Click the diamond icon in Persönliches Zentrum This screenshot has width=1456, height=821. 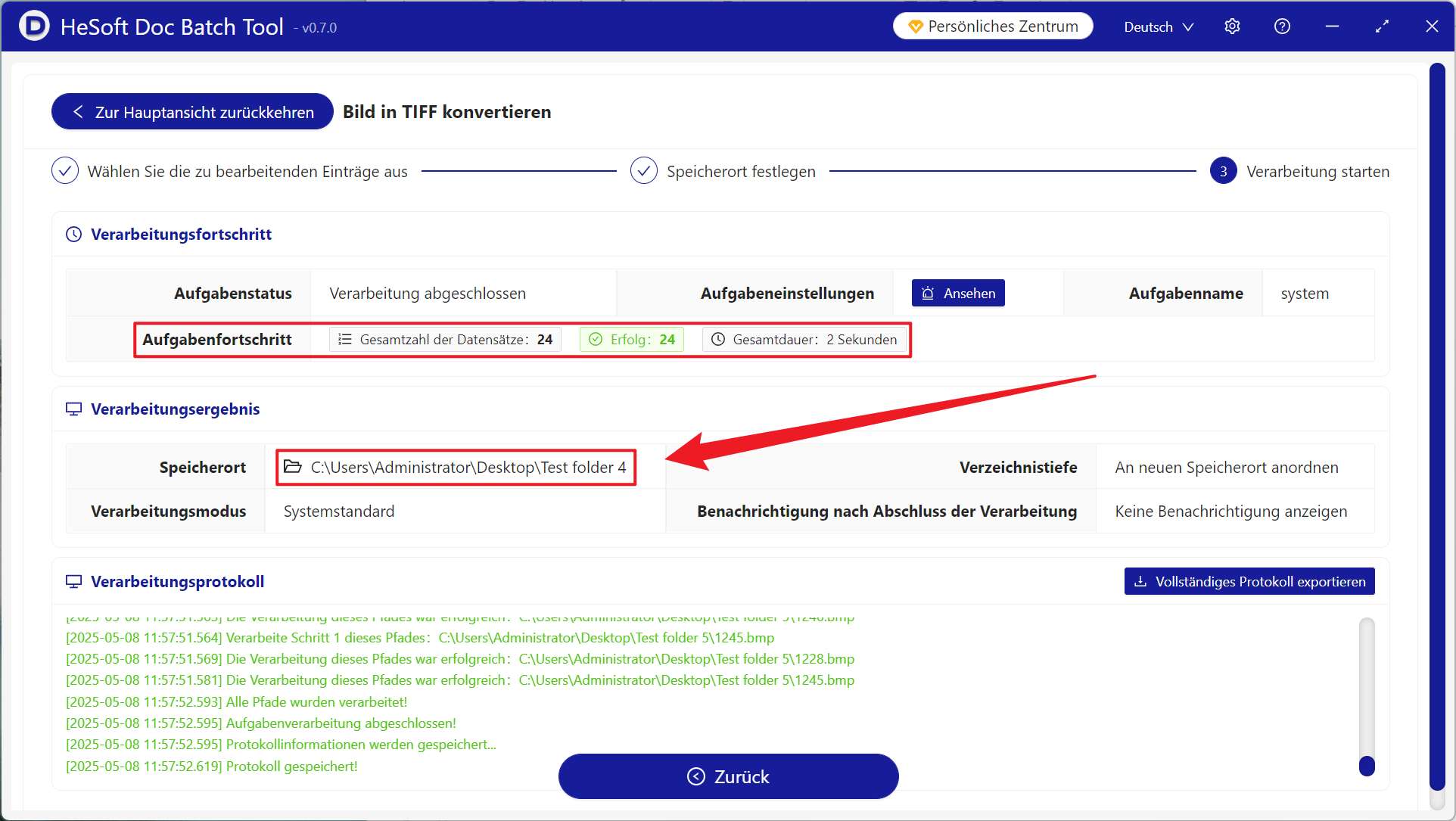(915, 26)
